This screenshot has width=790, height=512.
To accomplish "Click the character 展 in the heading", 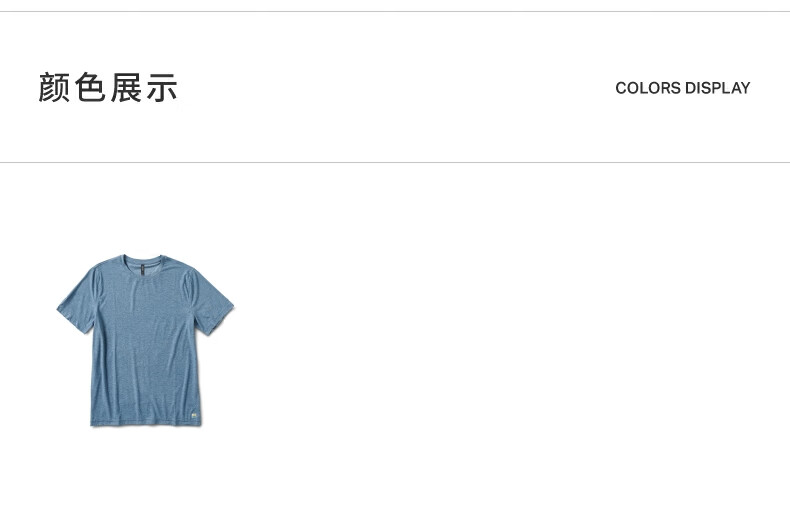I will pos(126,88).
